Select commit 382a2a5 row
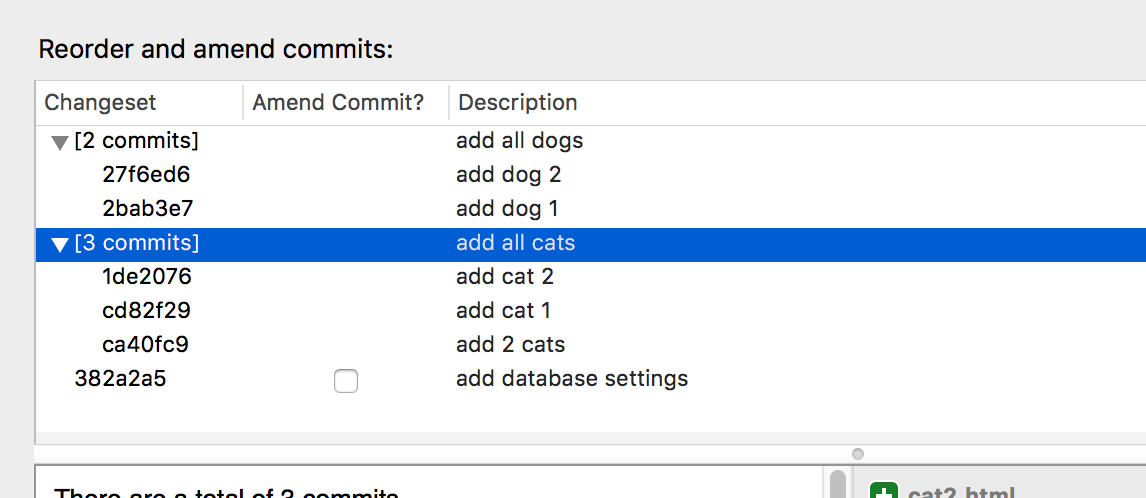The image size is (1146, 498). (x=120, y=379)
